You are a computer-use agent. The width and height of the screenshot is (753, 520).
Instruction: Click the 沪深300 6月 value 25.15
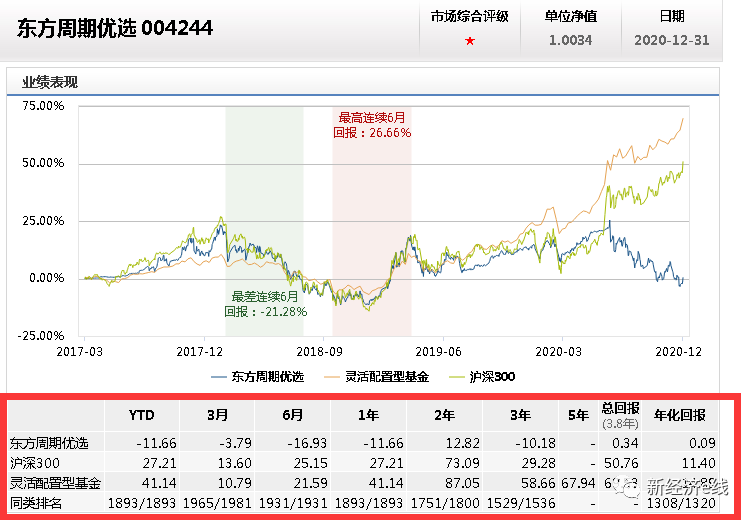coord(311,463)
